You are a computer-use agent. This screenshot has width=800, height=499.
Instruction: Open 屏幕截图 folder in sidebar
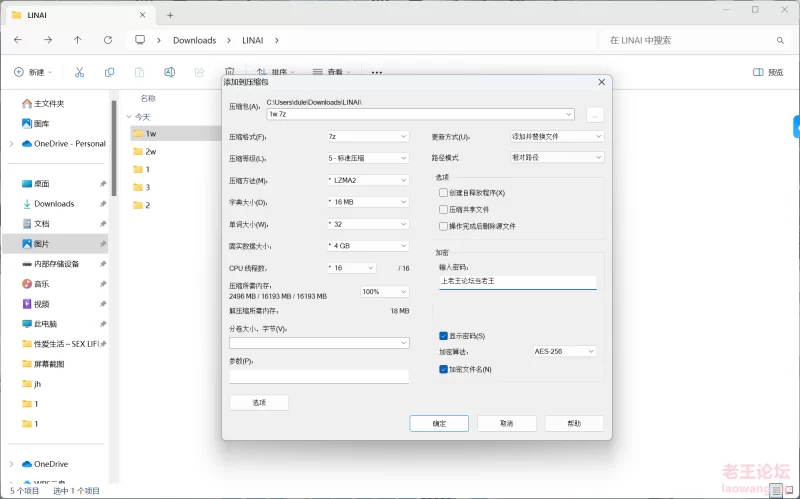click(43, 364)
